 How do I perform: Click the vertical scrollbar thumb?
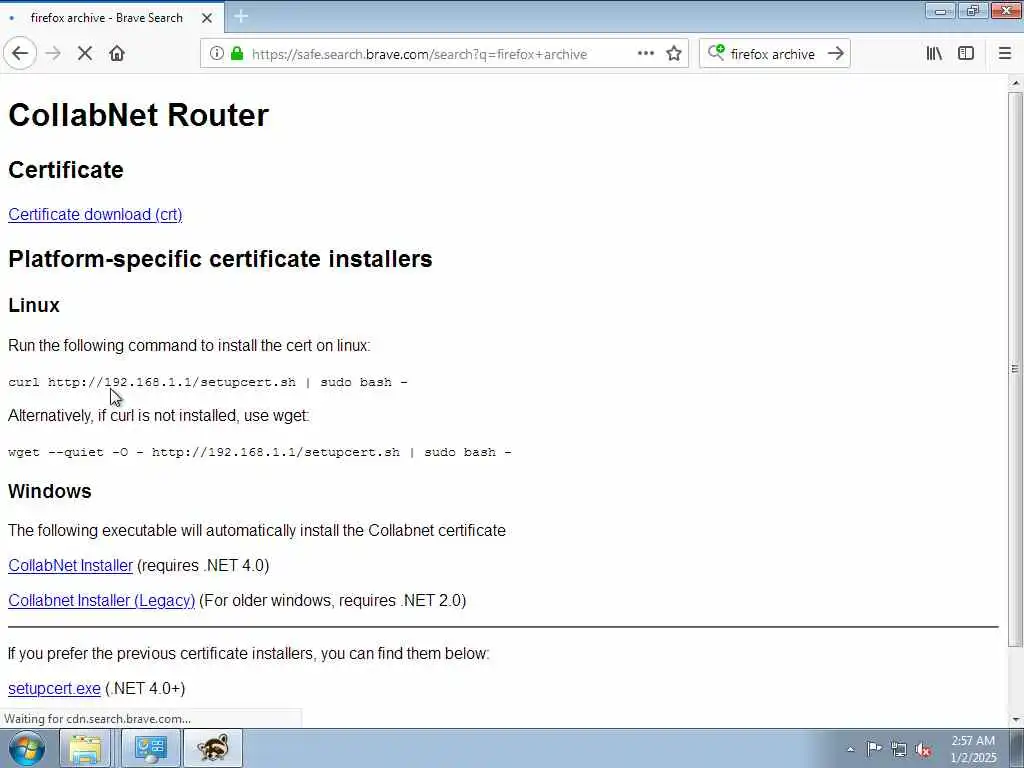pos(1015,369)
